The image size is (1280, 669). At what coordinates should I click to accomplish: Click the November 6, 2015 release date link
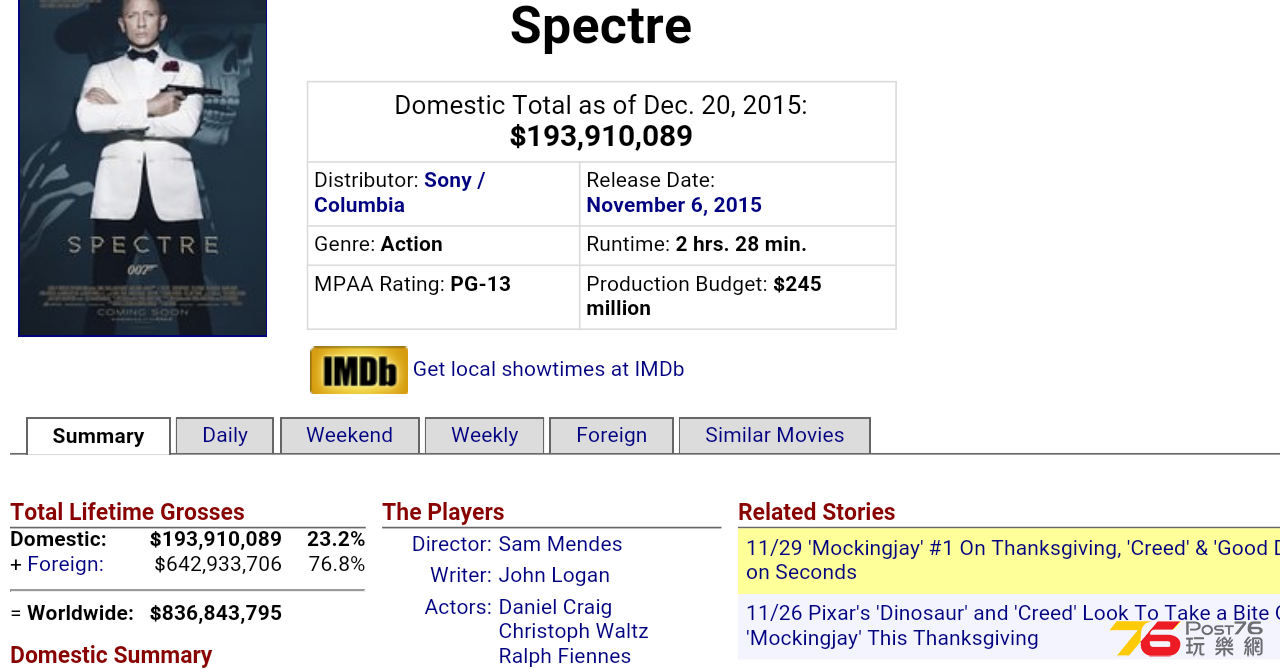[674, 205]
